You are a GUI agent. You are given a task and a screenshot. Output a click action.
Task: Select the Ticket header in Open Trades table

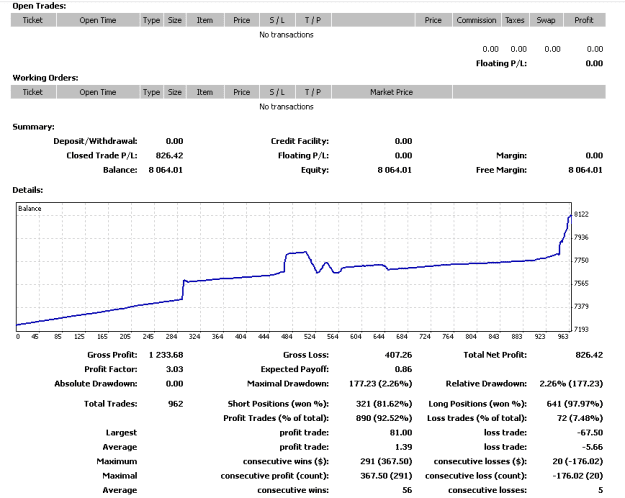click(x=33, y=20)
